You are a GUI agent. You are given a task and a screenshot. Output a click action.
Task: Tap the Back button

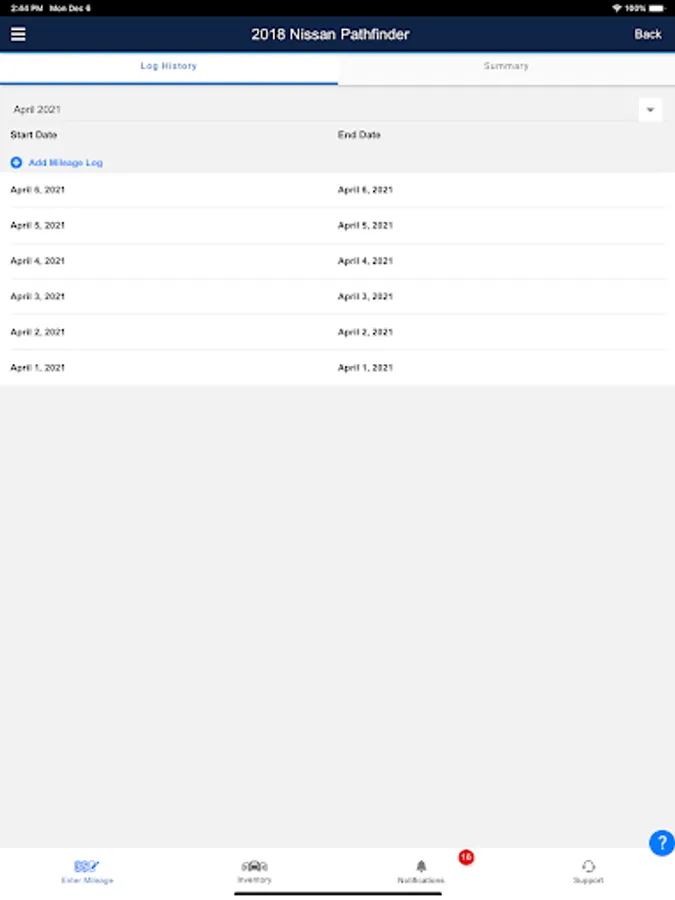point(647,34)
